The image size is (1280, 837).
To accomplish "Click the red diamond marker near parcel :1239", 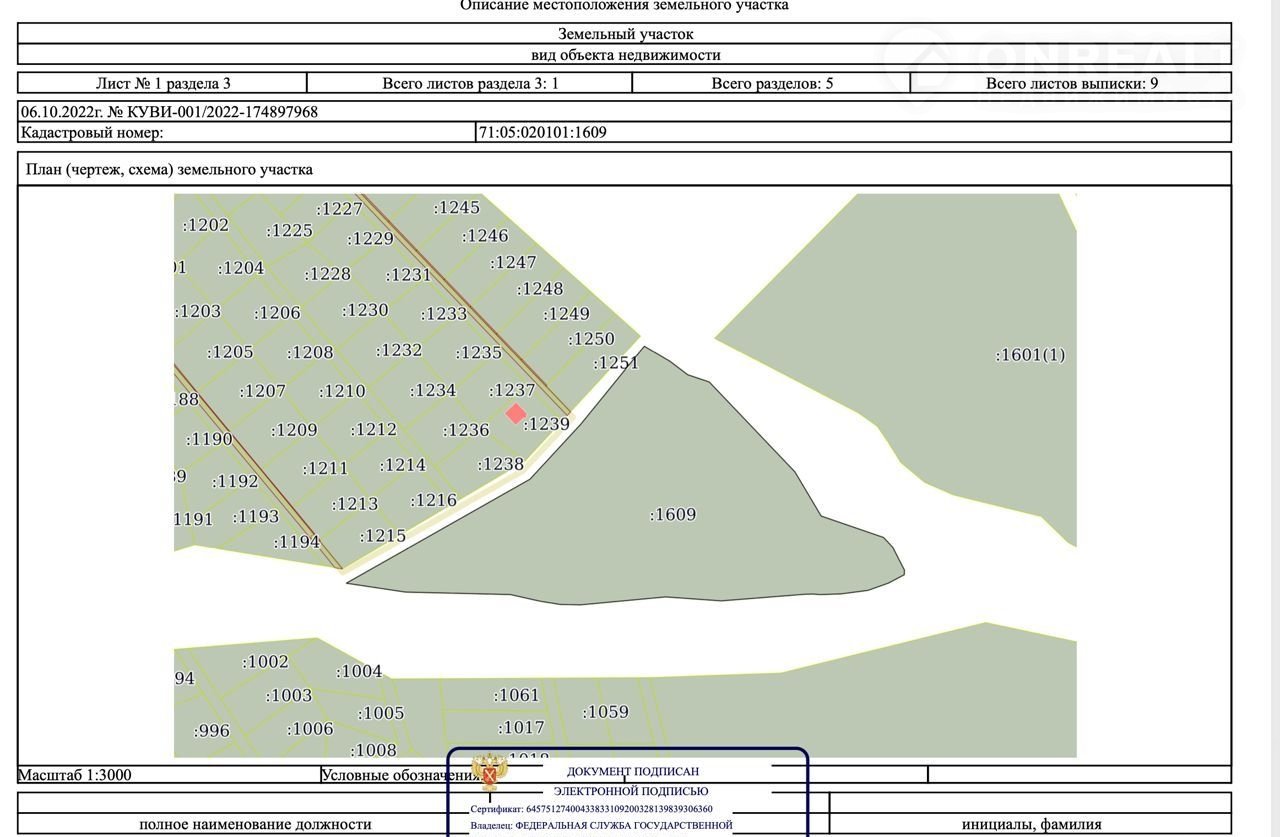I will 515,413.
